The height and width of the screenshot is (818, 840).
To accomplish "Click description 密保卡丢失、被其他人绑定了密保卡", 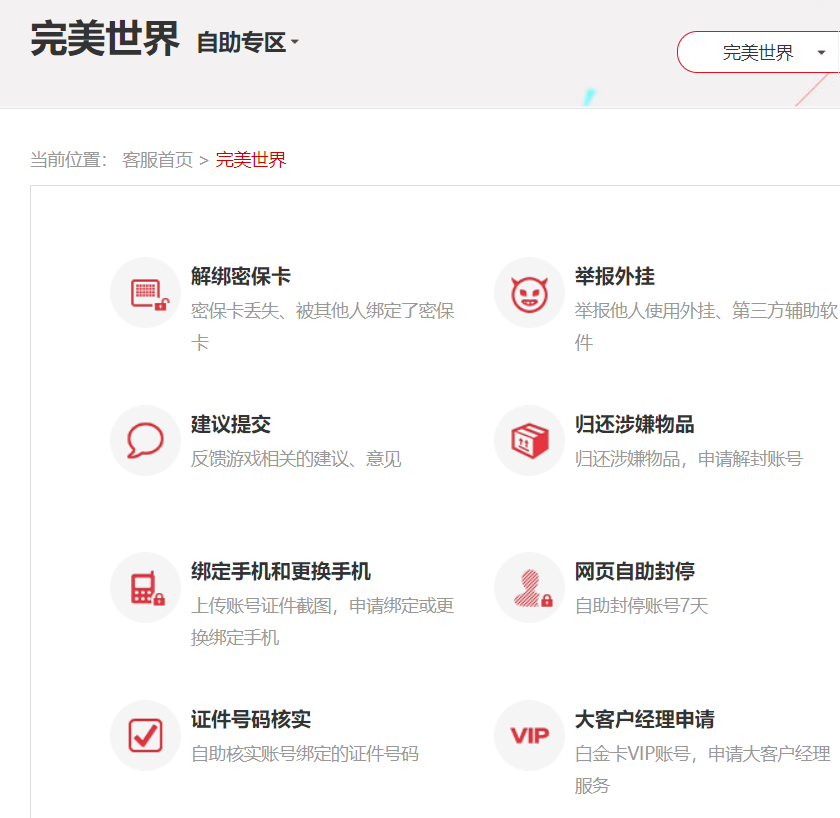I will pos(322,326).
